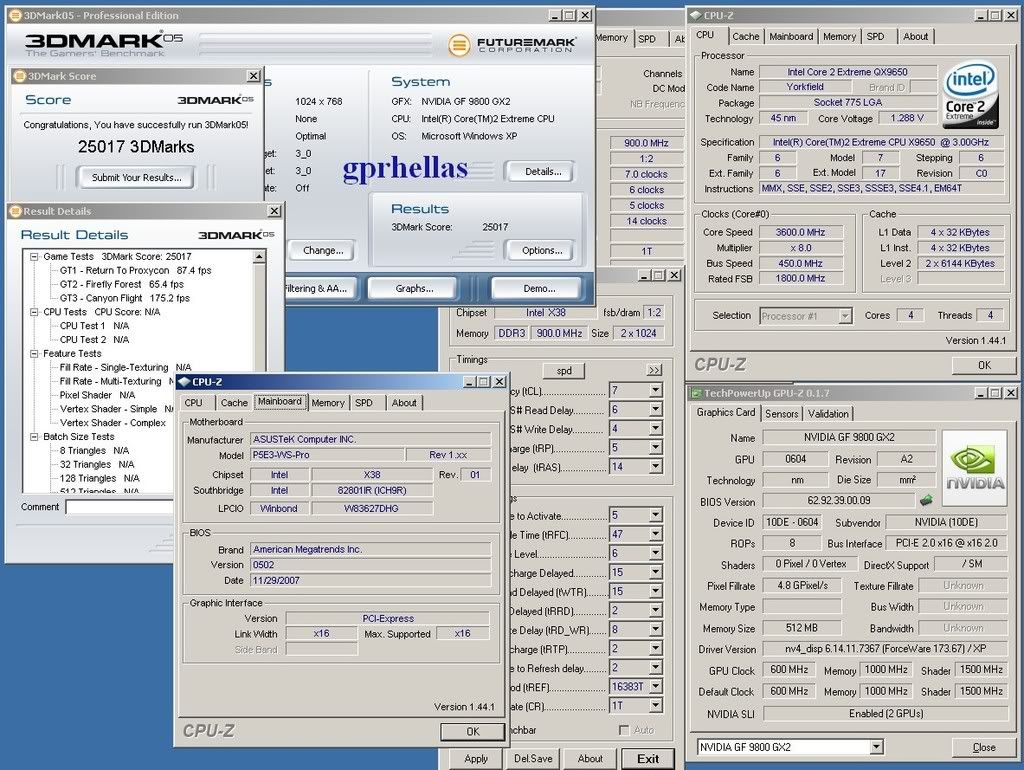
Task: Close the Result Details panel
Action: [x=275, y=211]
